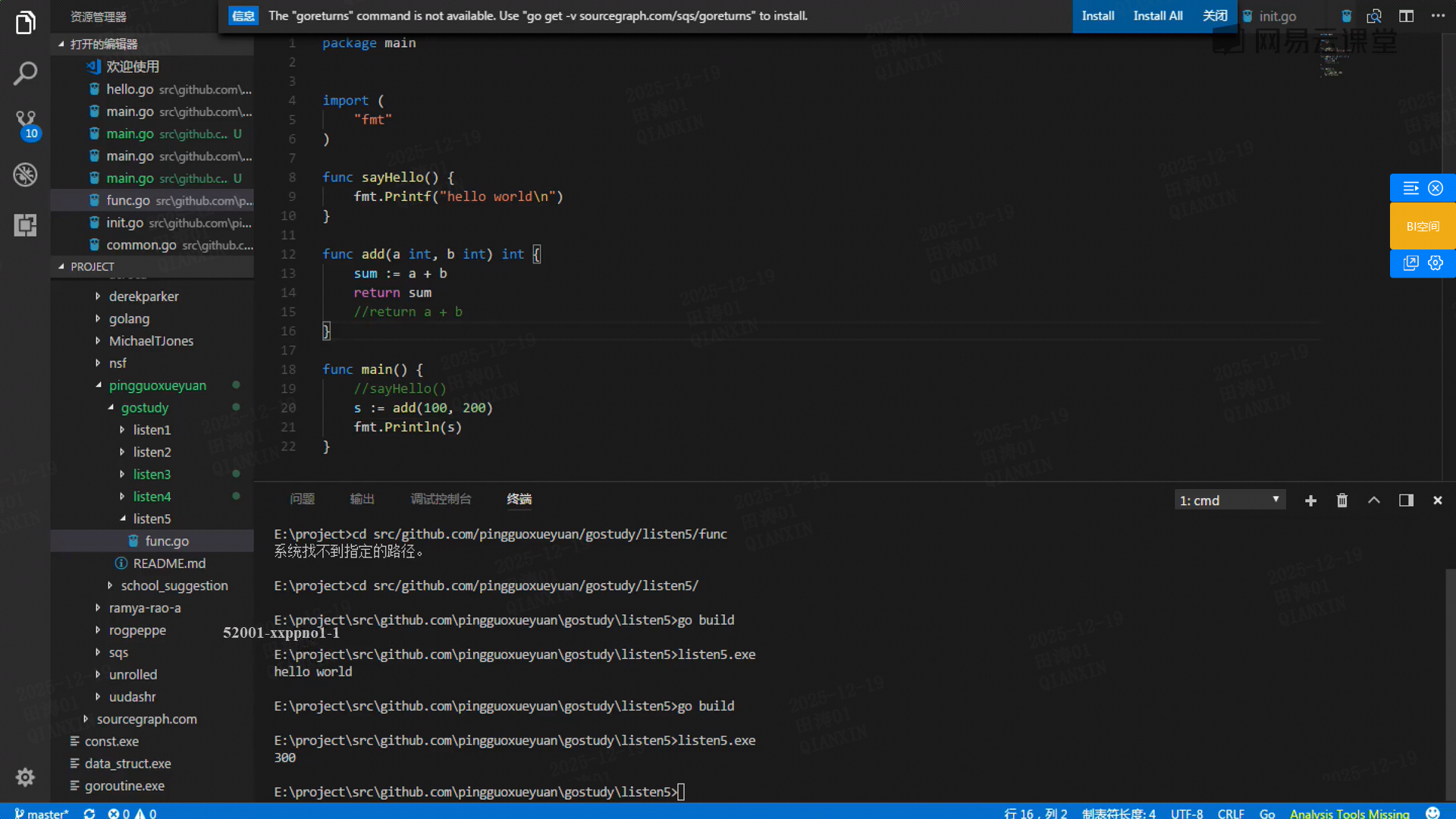Collapse the pingguoxueyuan folder
Image resolution: width=1456 pixels, height=819 pixels.
coord(157,385)
